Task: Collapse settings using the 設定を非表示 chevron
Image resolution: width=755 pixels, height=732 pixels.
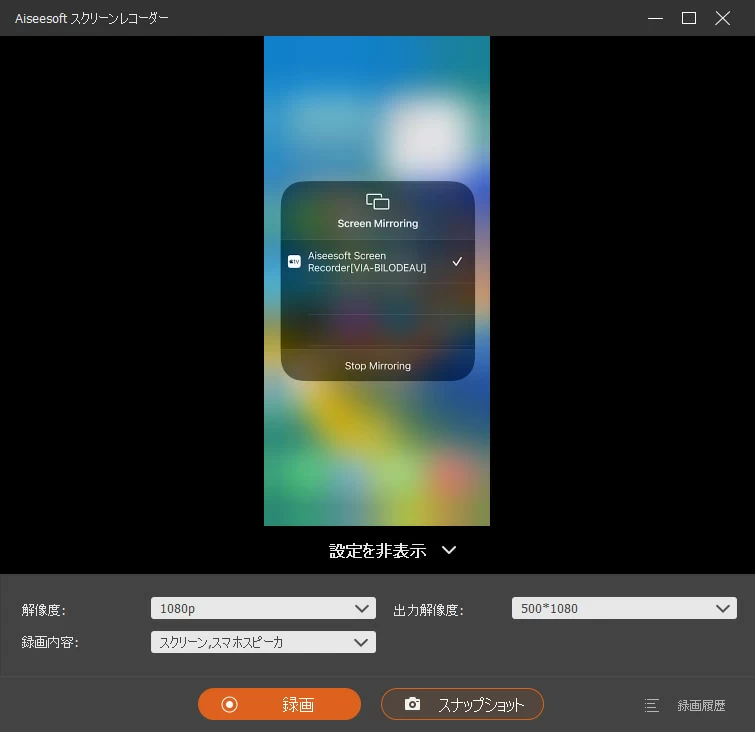Action: [449, 550]
